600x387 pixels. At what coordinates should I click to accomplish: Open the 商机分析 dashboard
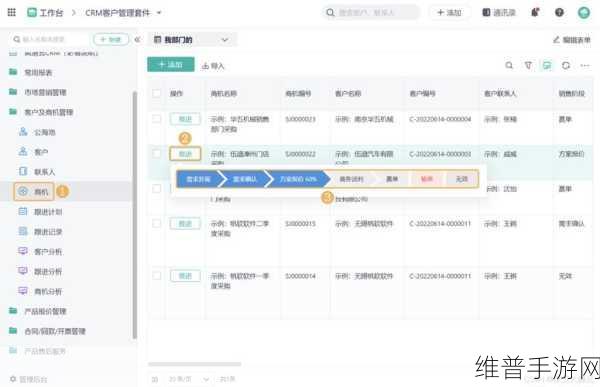(48, 291)
